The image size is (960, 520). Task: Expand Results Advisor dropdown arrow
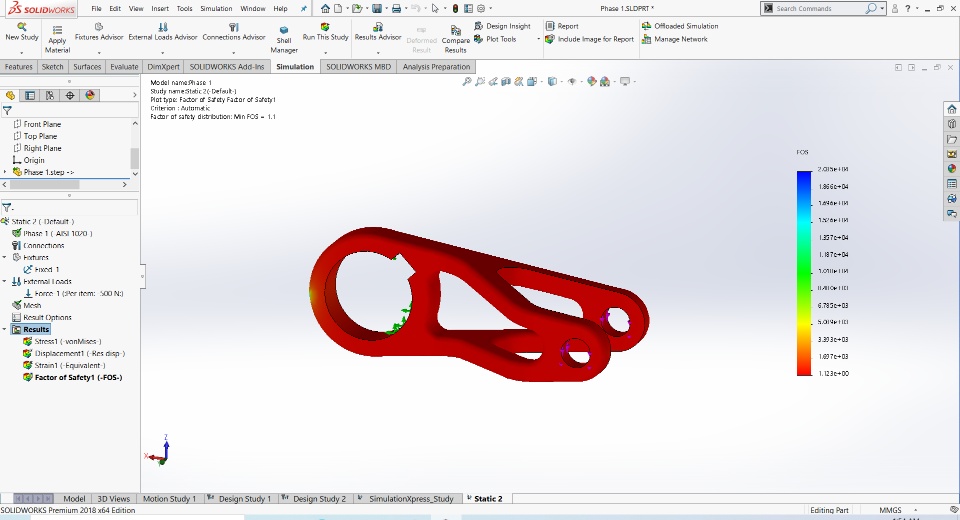coord(378,52)
